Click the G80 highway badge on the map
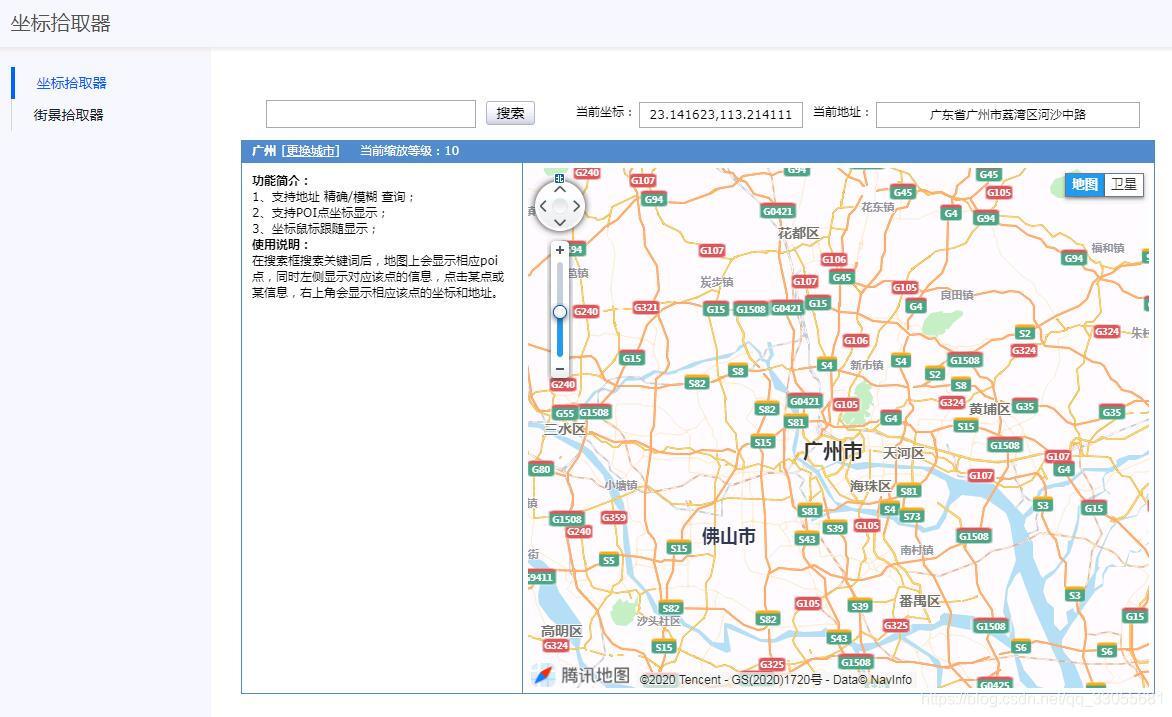Screen dimensions: 1172x717 pos(540,470)
